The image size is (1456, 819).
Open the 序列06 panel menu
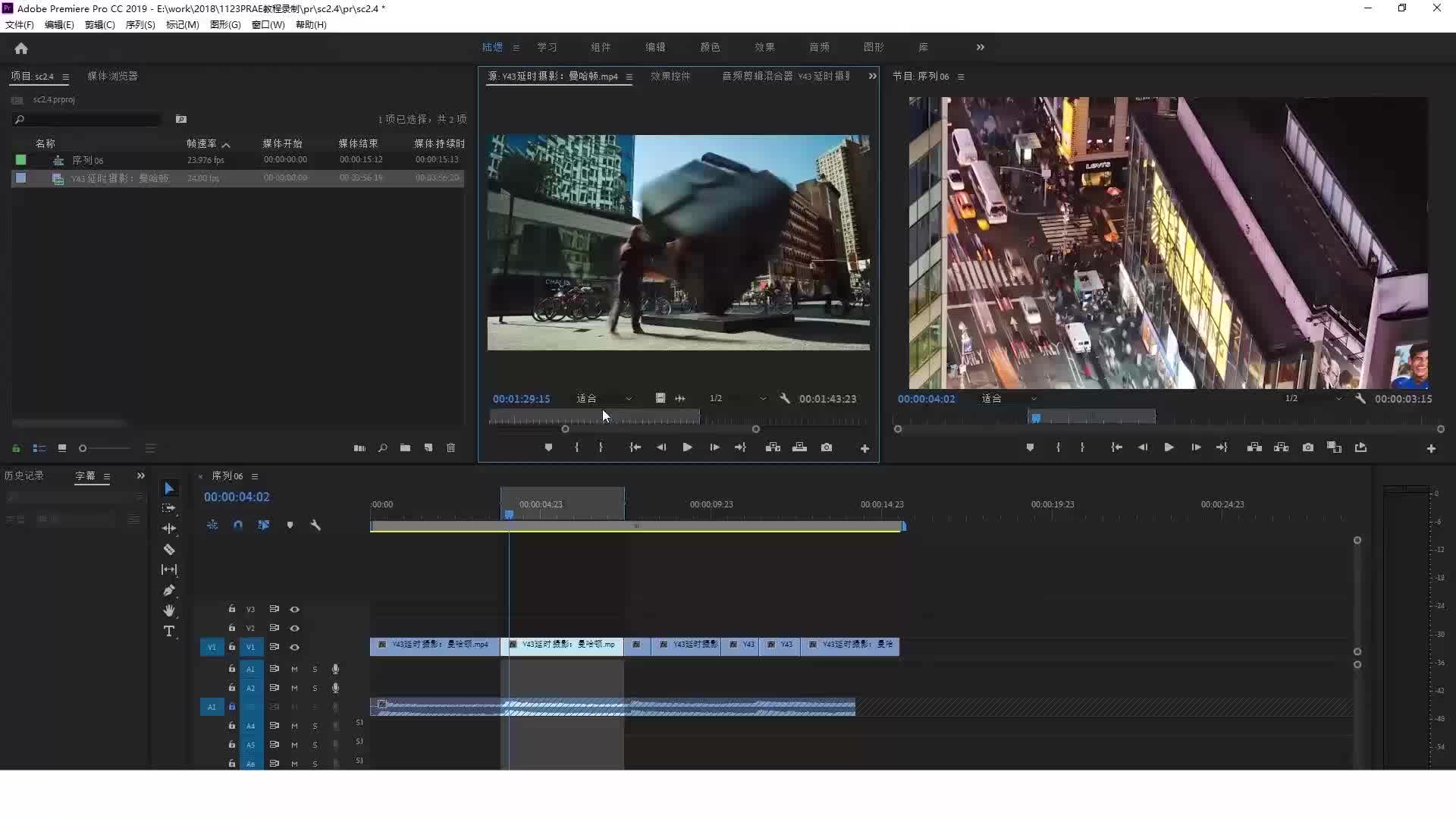(x=256, y=476)
